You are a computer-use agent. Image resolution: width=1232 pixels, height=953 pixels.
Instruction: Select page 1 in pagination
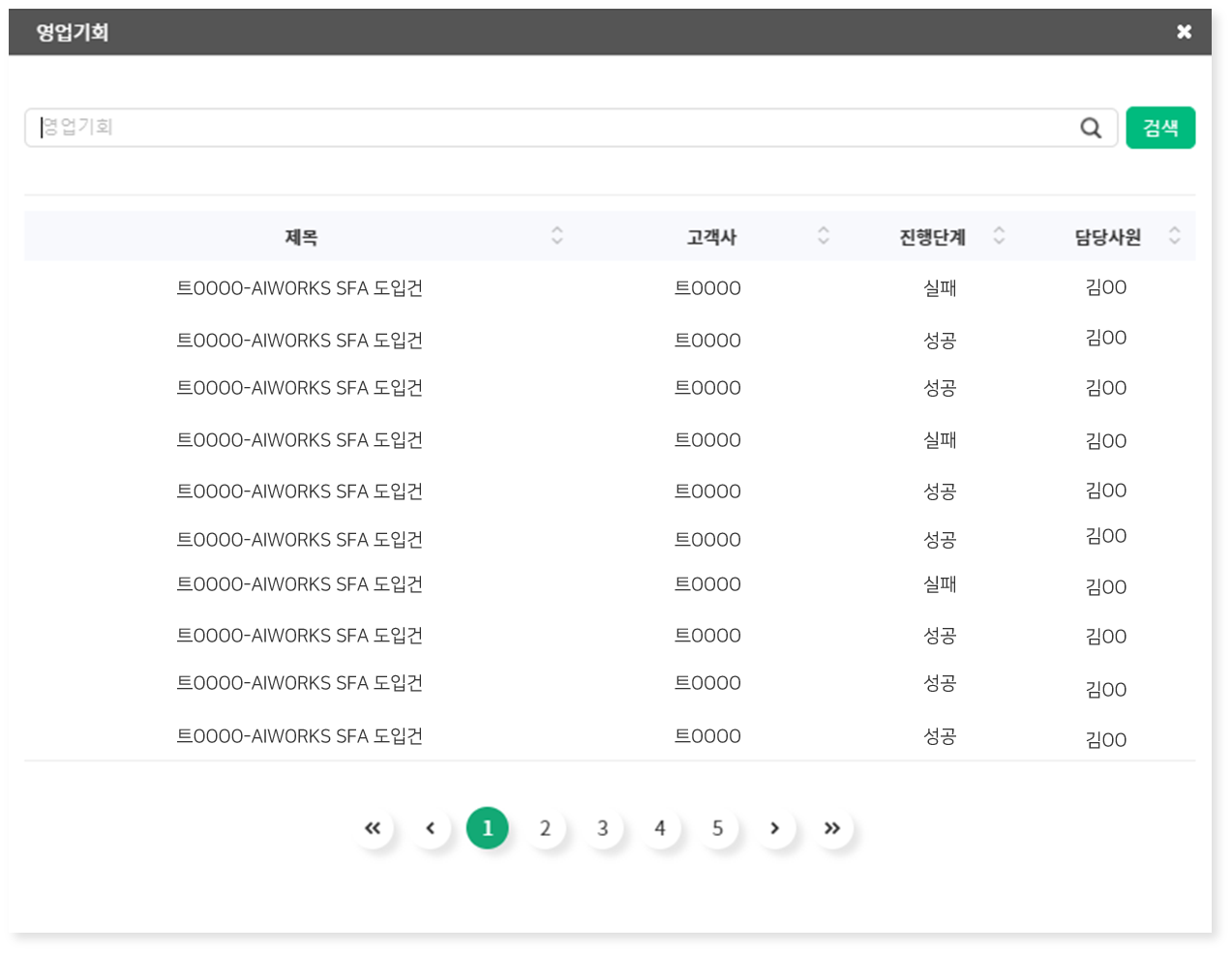pos(487,828)
